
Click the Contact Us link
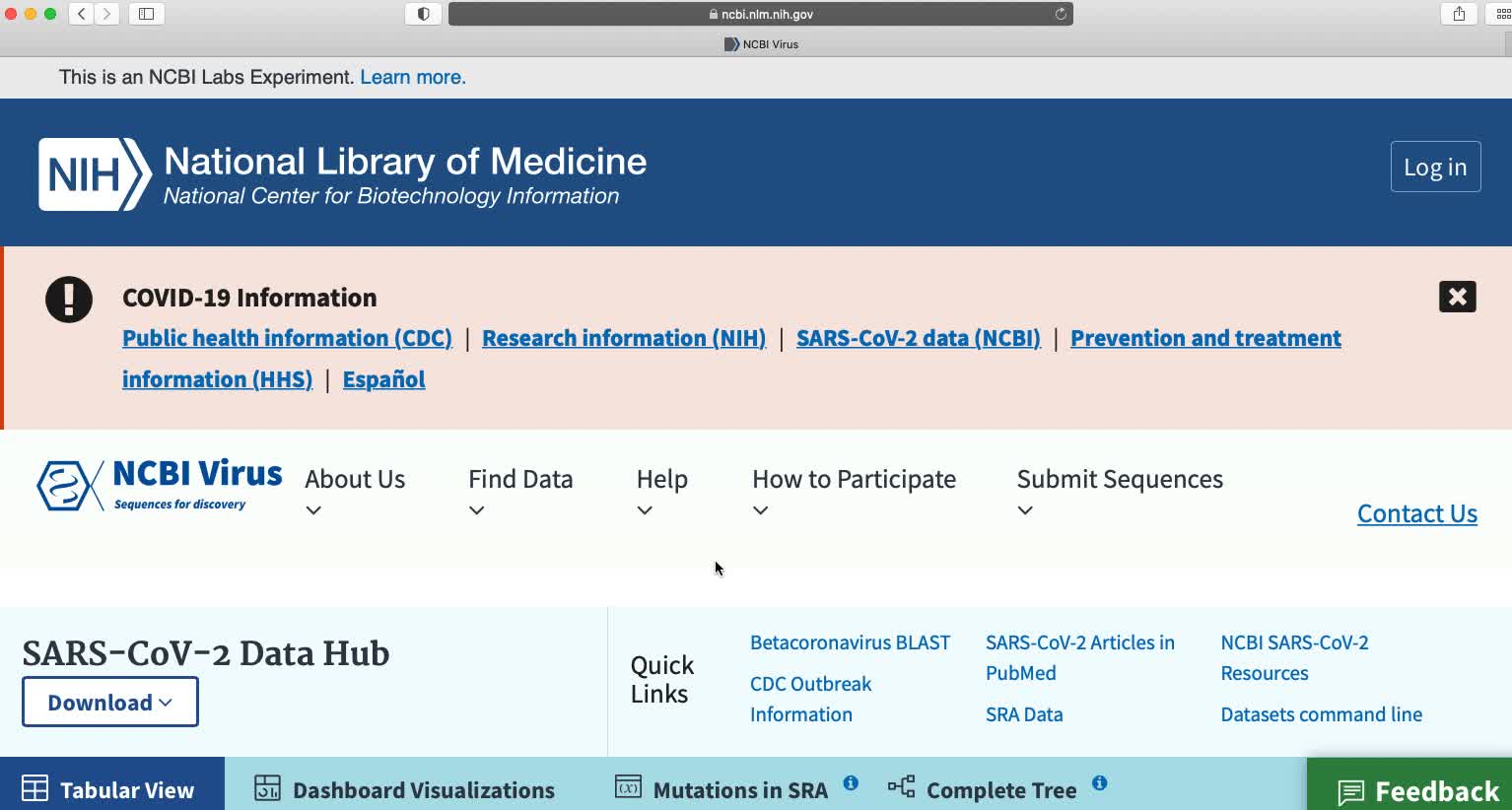click(1416, 513)
